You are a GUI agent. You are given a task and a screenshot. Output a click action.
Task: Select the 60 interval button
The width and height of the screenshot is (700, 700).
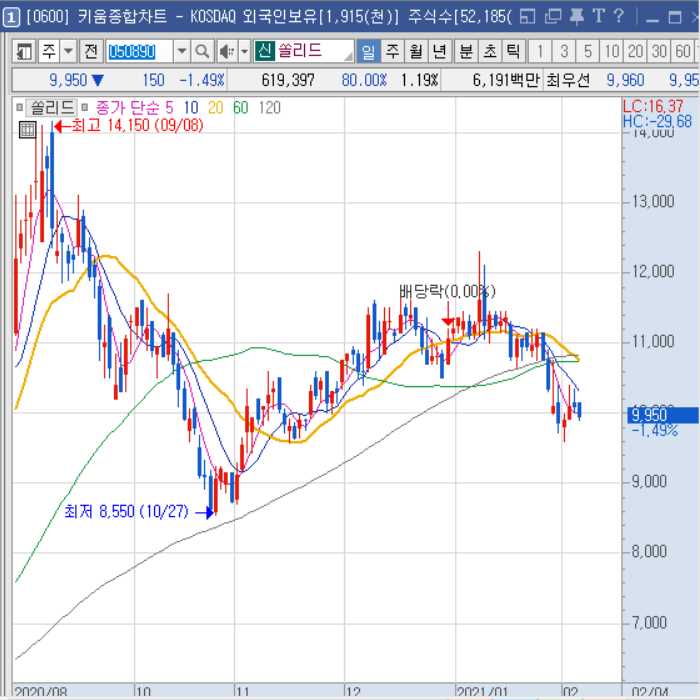[x=683, y=52]
